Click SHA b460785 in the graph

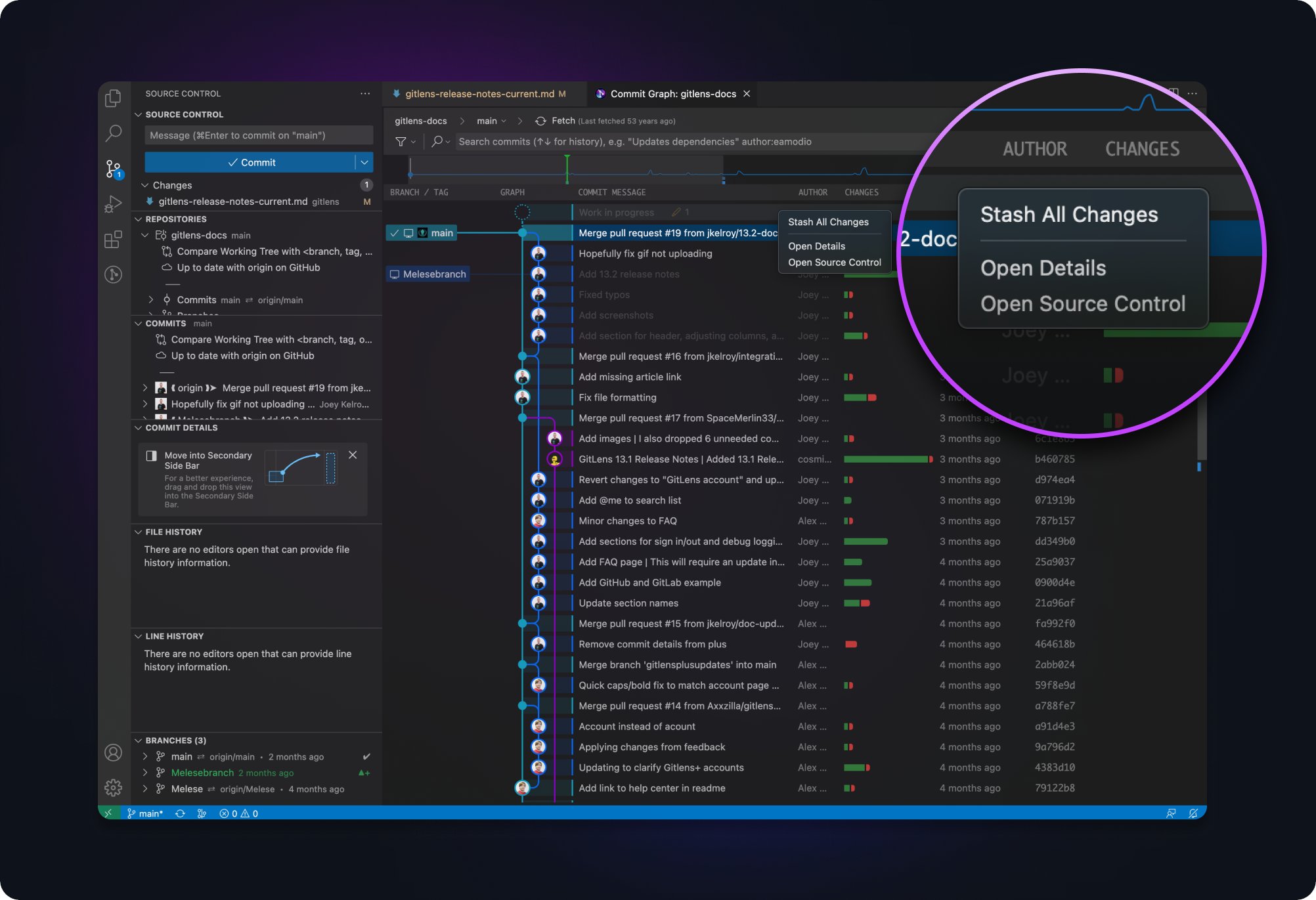tap(1055, 460)
